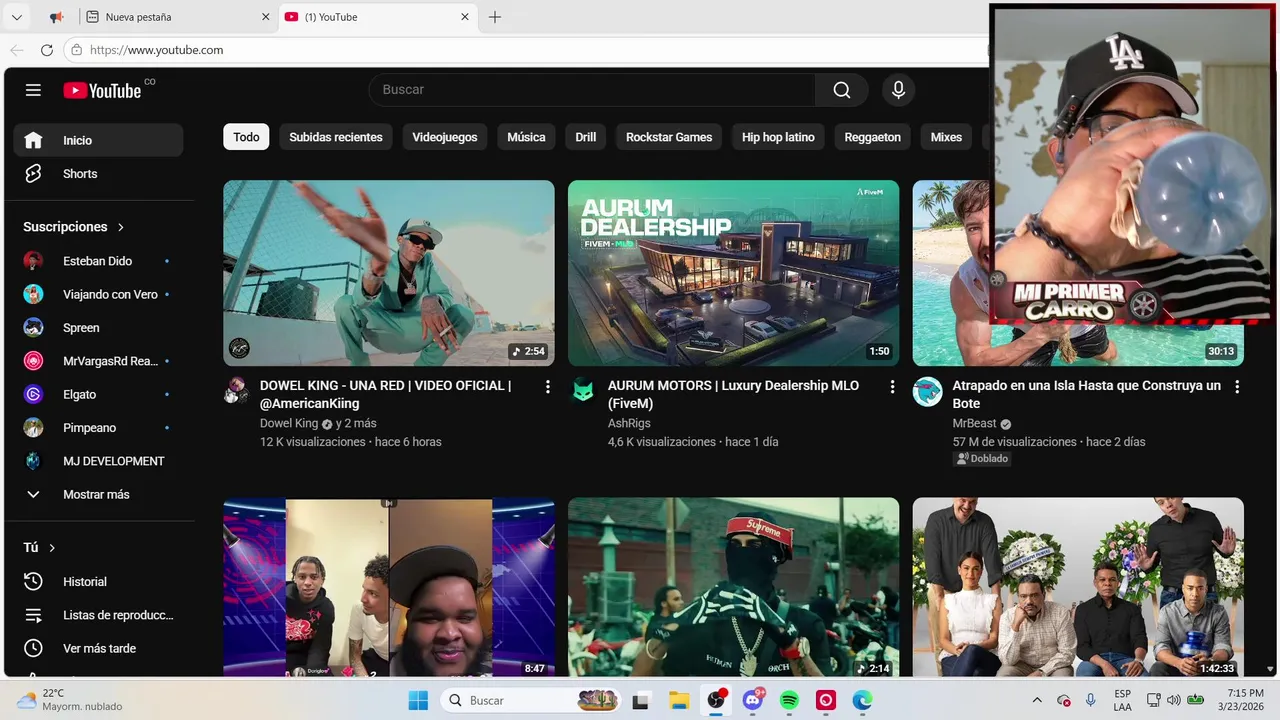Open the AshRigs channel name link
The height and width of the screenshot is (720, 1280).
[629, 423]
